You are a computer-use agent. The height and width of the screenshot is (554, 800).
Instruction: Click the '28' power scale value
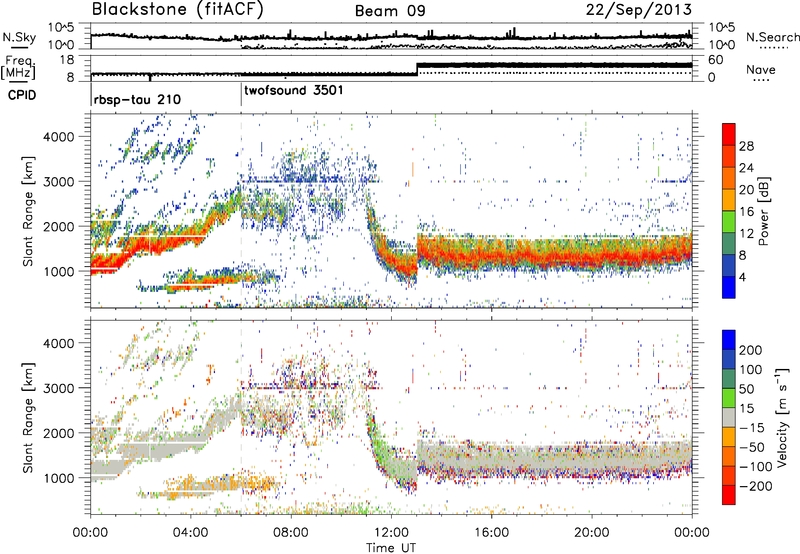pos(746,146)
